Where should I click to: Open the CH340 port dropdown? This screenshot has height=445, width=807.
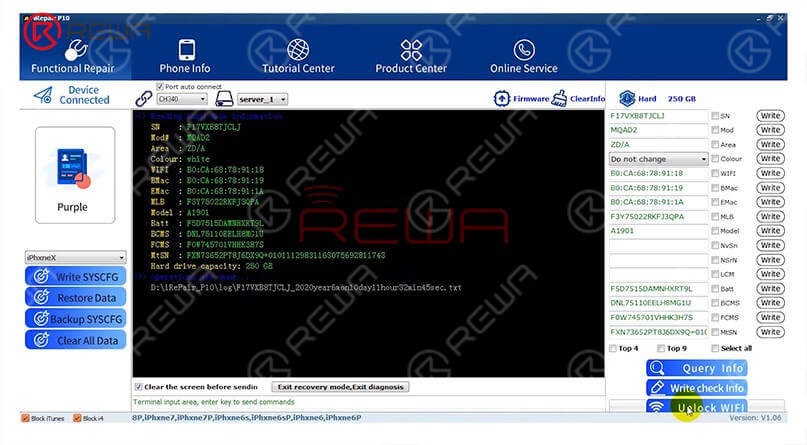click(x=182, y=99)
